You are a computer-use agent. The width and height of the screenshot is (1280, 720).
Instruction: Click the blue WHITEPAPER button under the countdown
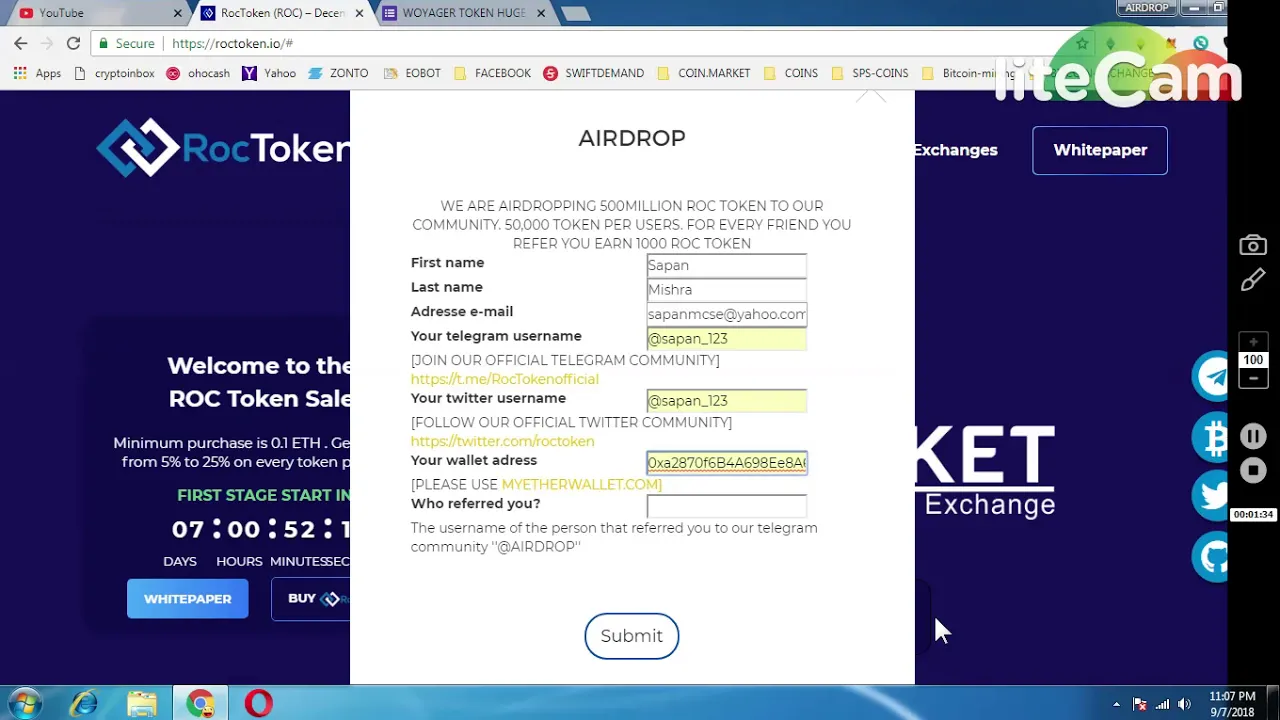coord(187,599)
